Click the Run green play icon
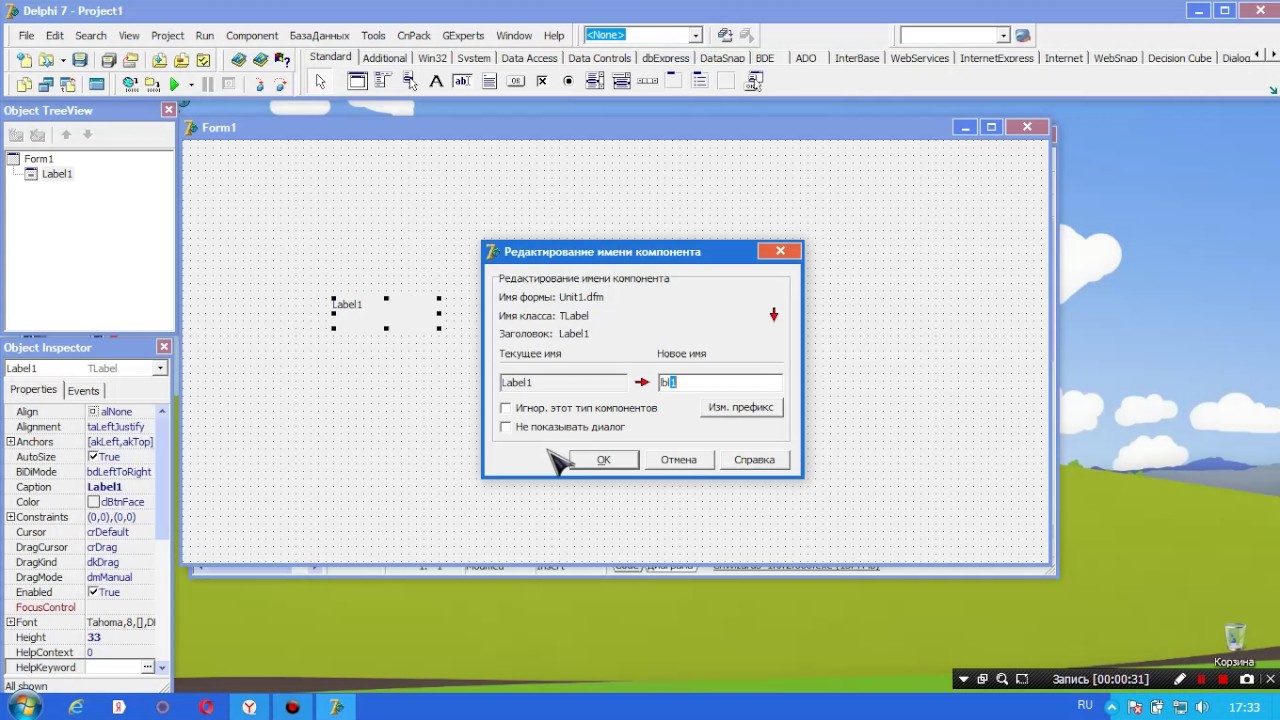Viewport: 1280px width, 720px height. (174, 84)
